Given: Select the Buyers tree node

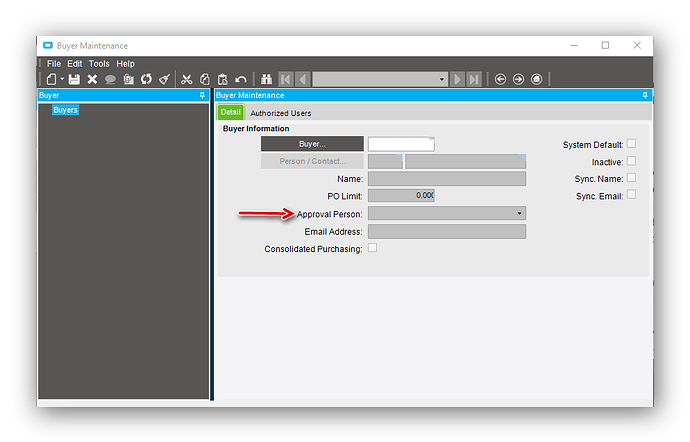Looking at the screenshot, I should coord(66,110).
